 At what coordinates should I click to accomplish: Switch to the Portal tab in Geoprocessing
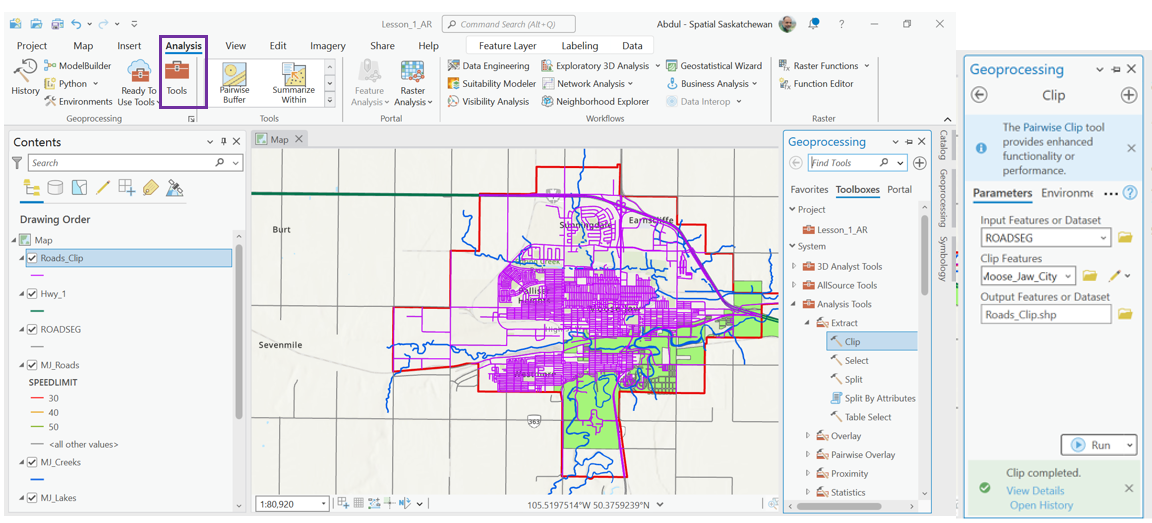[x=899, y=189]
